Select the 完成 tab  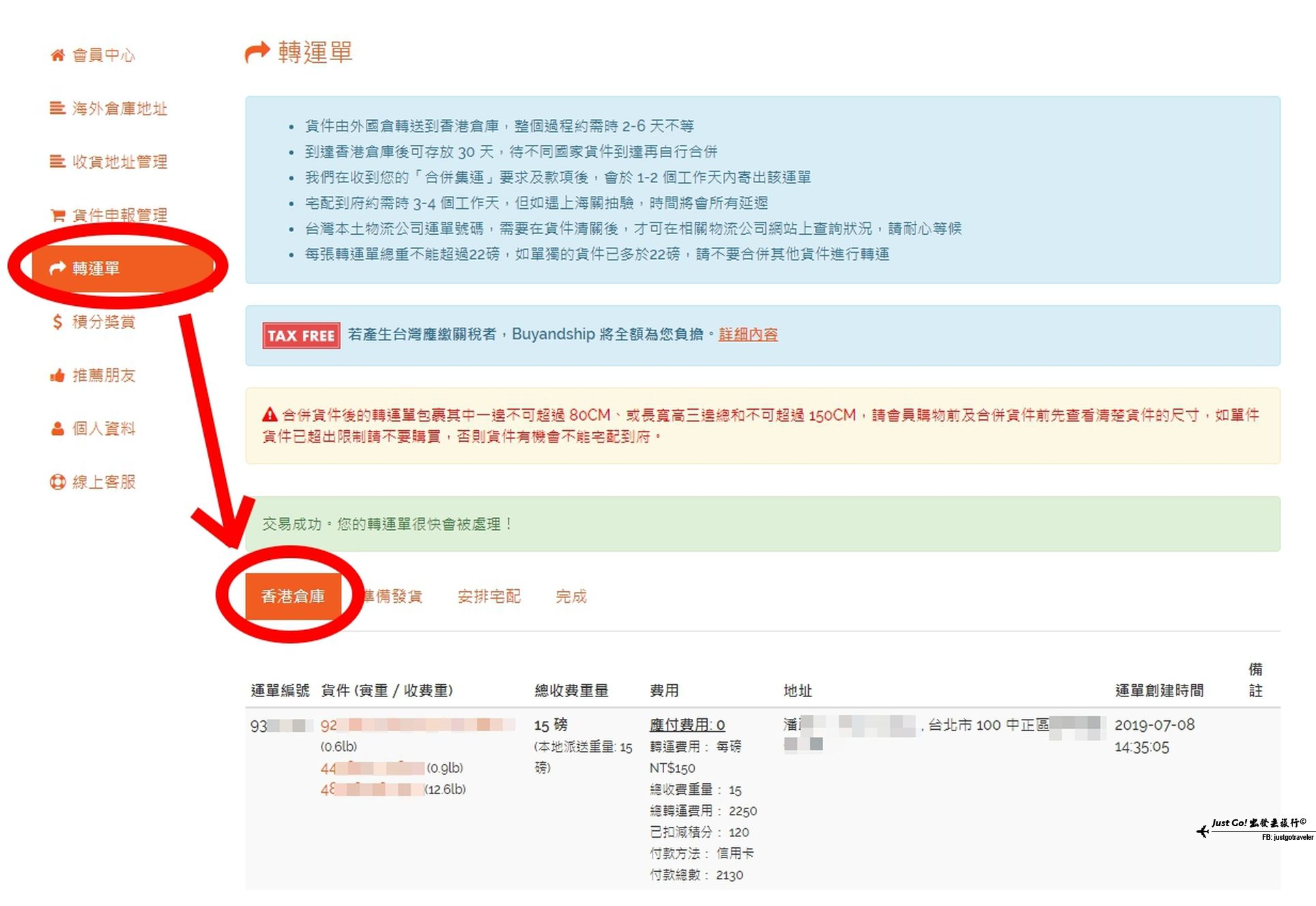click(x=571, y=596)
